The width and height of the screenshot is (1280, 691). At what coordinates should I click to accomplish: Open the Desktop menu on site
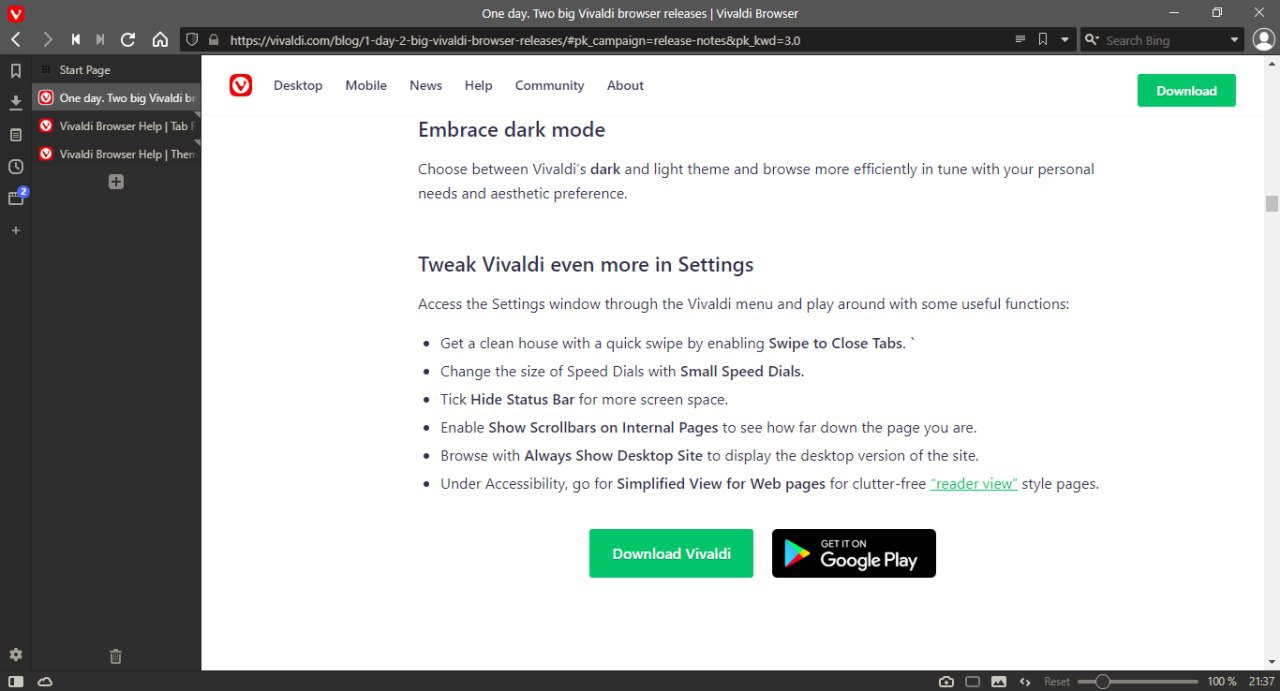click(298, 85)
